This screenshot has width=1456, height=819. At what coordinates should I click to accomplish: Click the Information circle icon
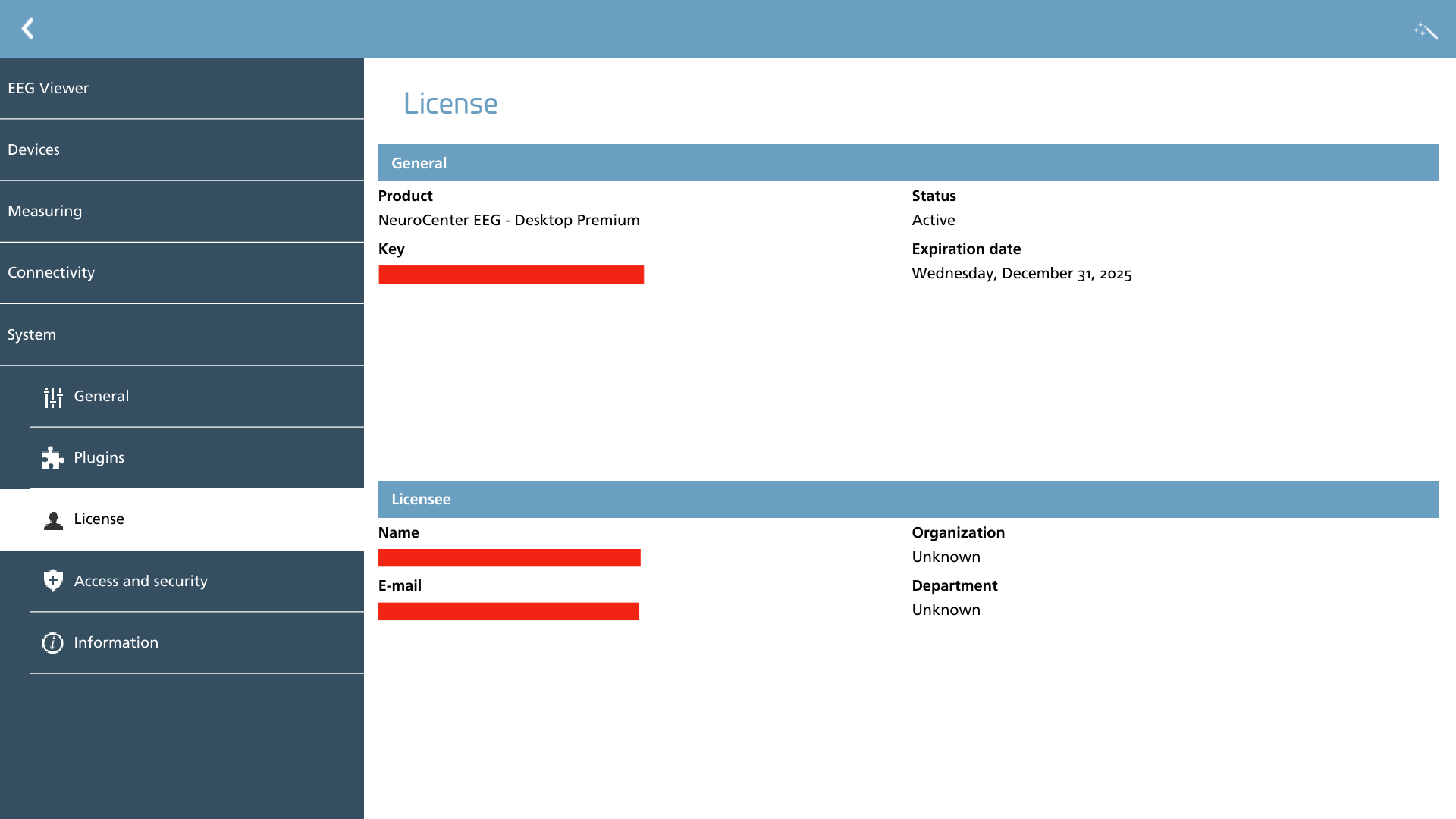[52, 643]
